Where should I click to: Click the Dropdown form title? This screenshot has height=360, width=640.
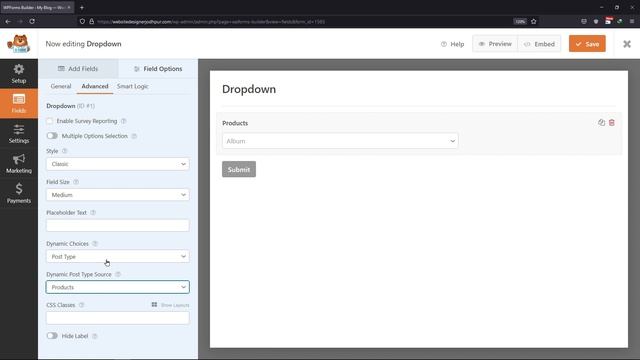[x=249, y=89]
